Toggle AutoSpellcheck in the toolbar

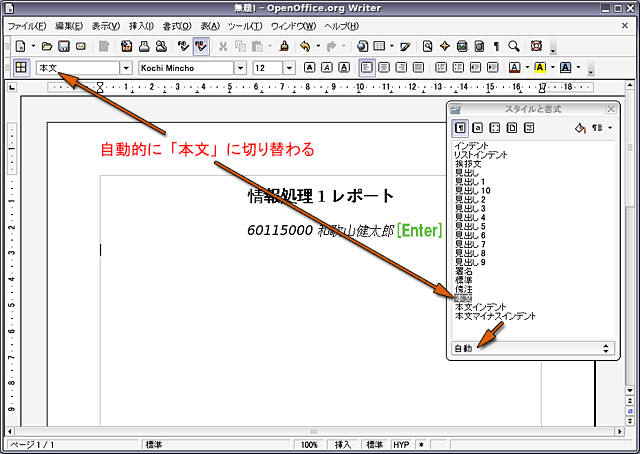201,46
